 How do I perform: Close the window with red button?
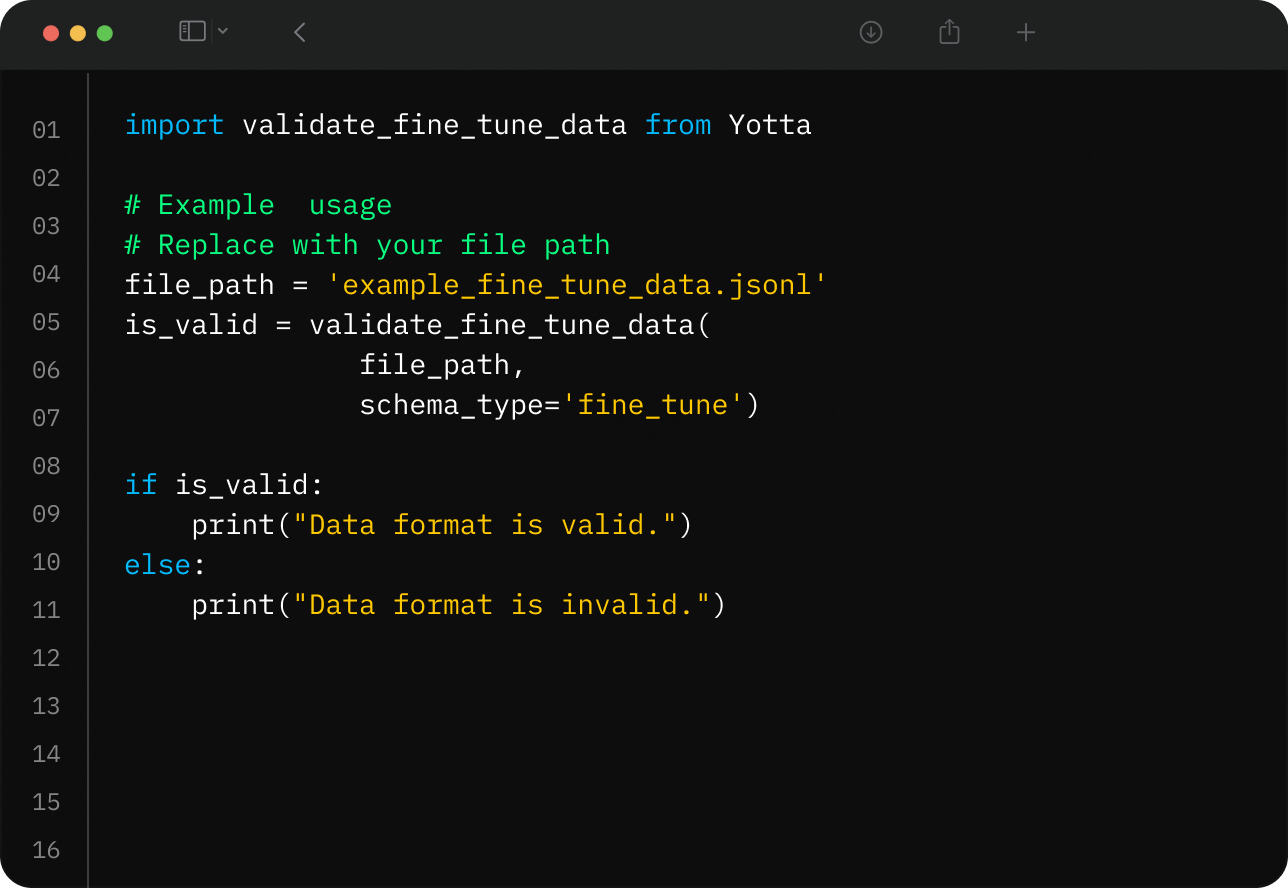click(51, 33)
